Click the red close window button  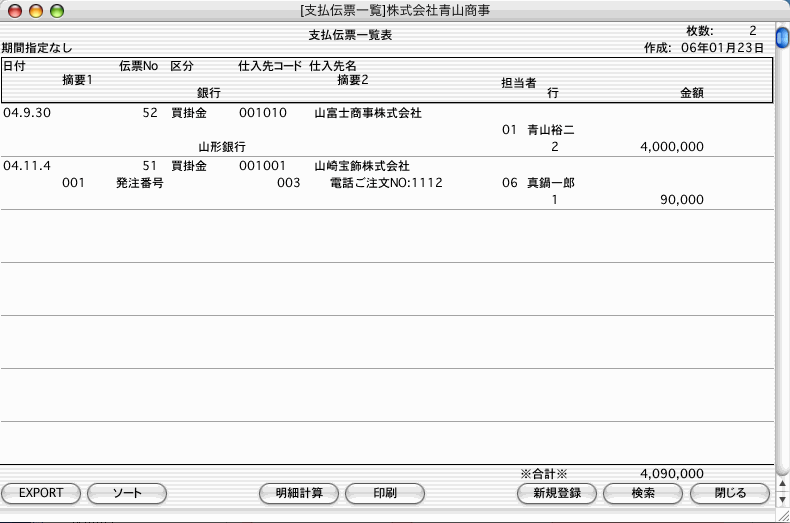[13, 11]
